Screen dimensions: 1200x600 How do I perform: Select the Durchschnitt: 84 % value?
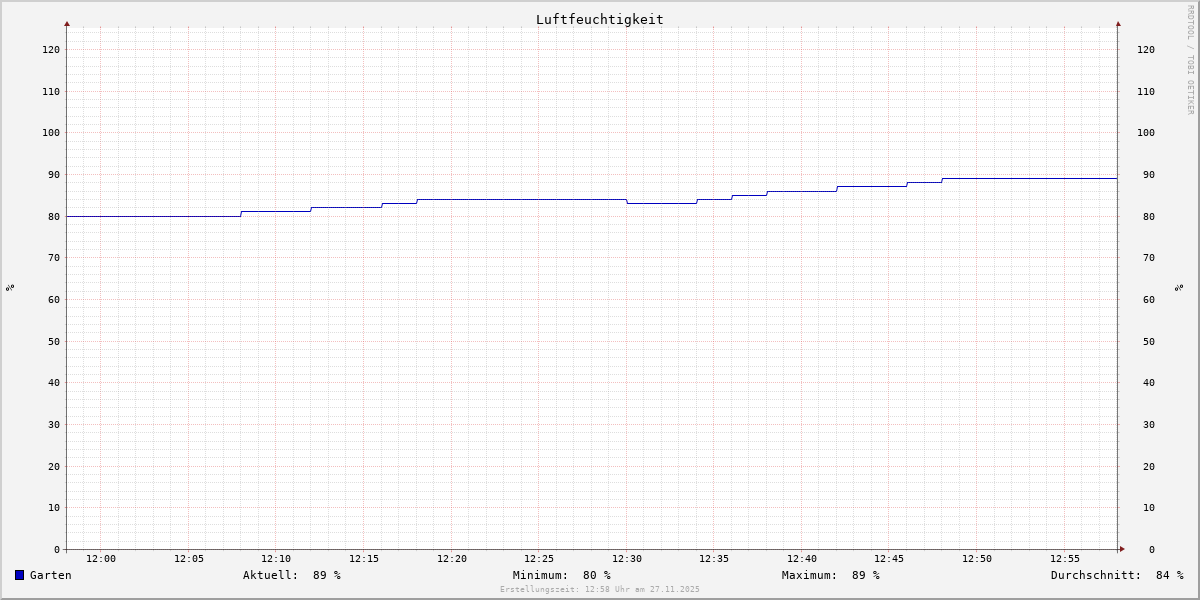tap(1116, 575)
